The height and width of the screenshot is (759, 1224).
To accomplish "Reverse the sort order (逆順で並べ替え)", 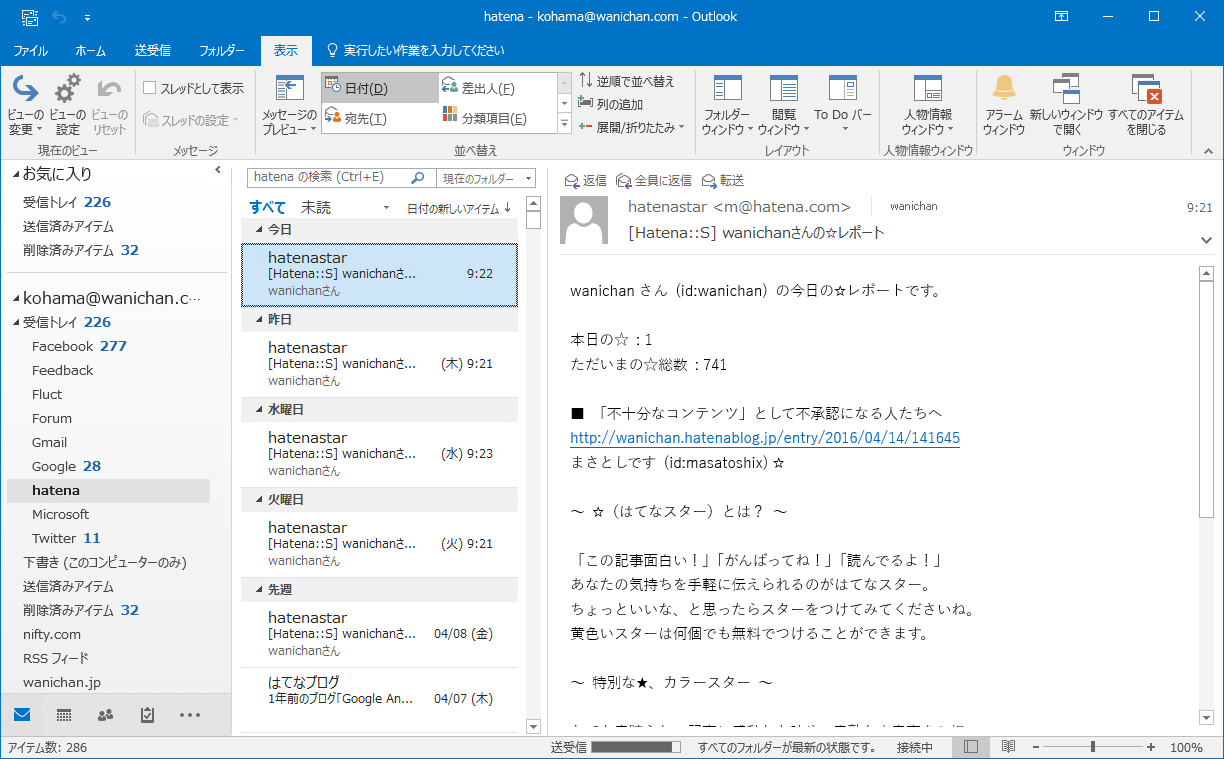I will point(627,81).
